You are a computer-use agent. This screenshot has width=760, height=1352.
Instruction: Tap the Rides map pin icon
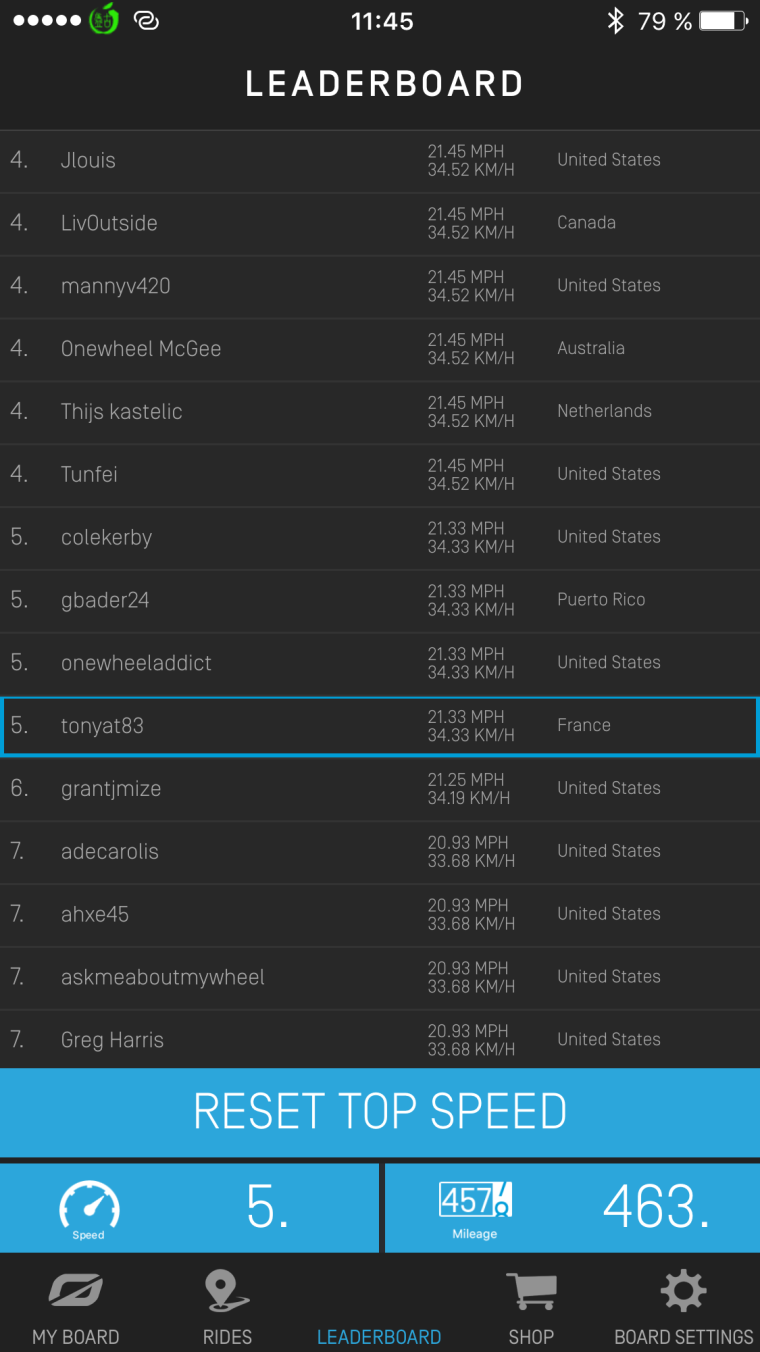227,1292
